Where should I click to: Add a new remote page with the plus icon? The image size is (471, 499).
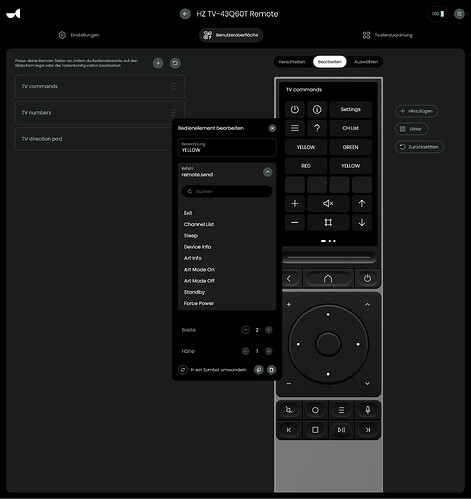click(158, 63)
